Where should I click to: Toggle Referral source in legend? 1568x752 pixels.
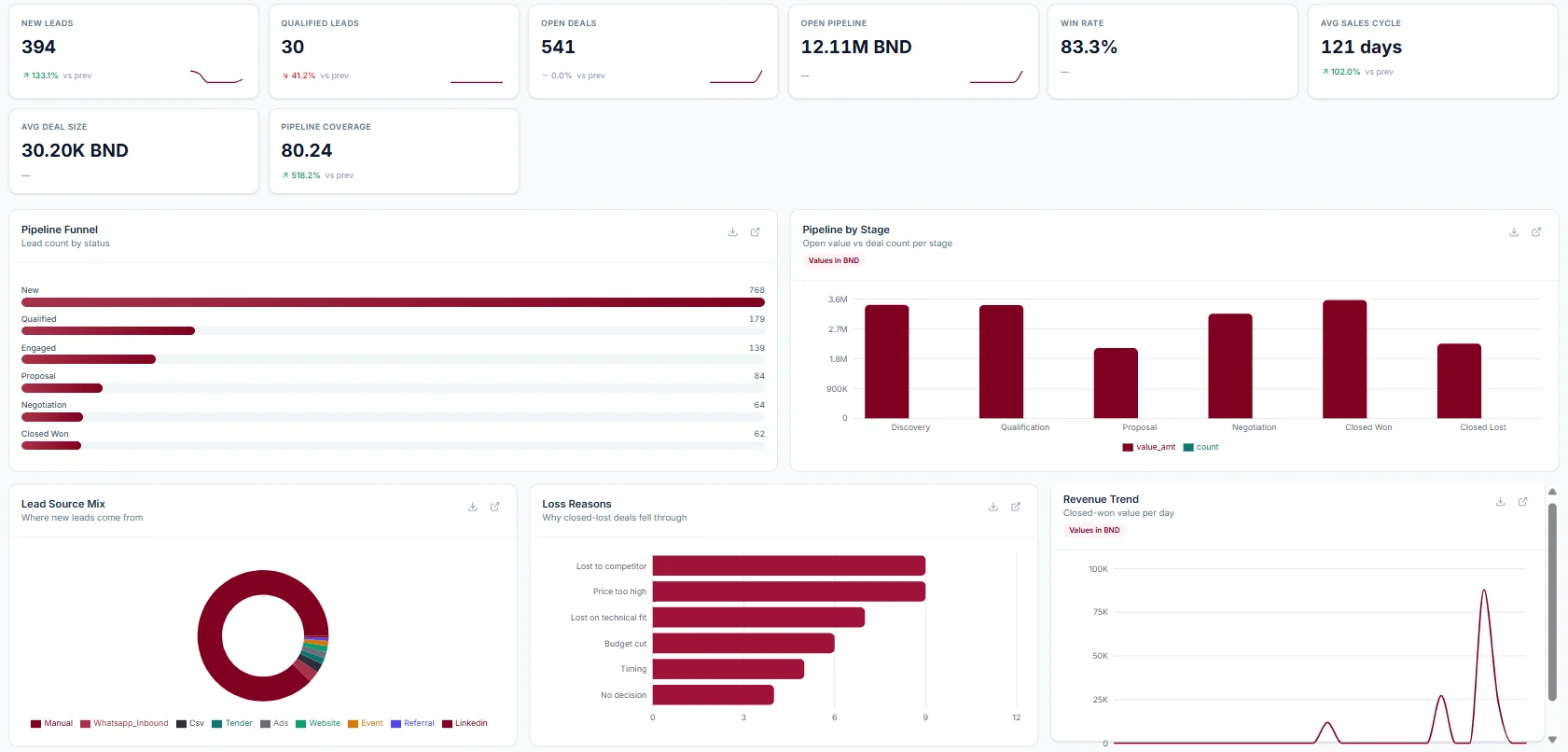pos(412,723)
